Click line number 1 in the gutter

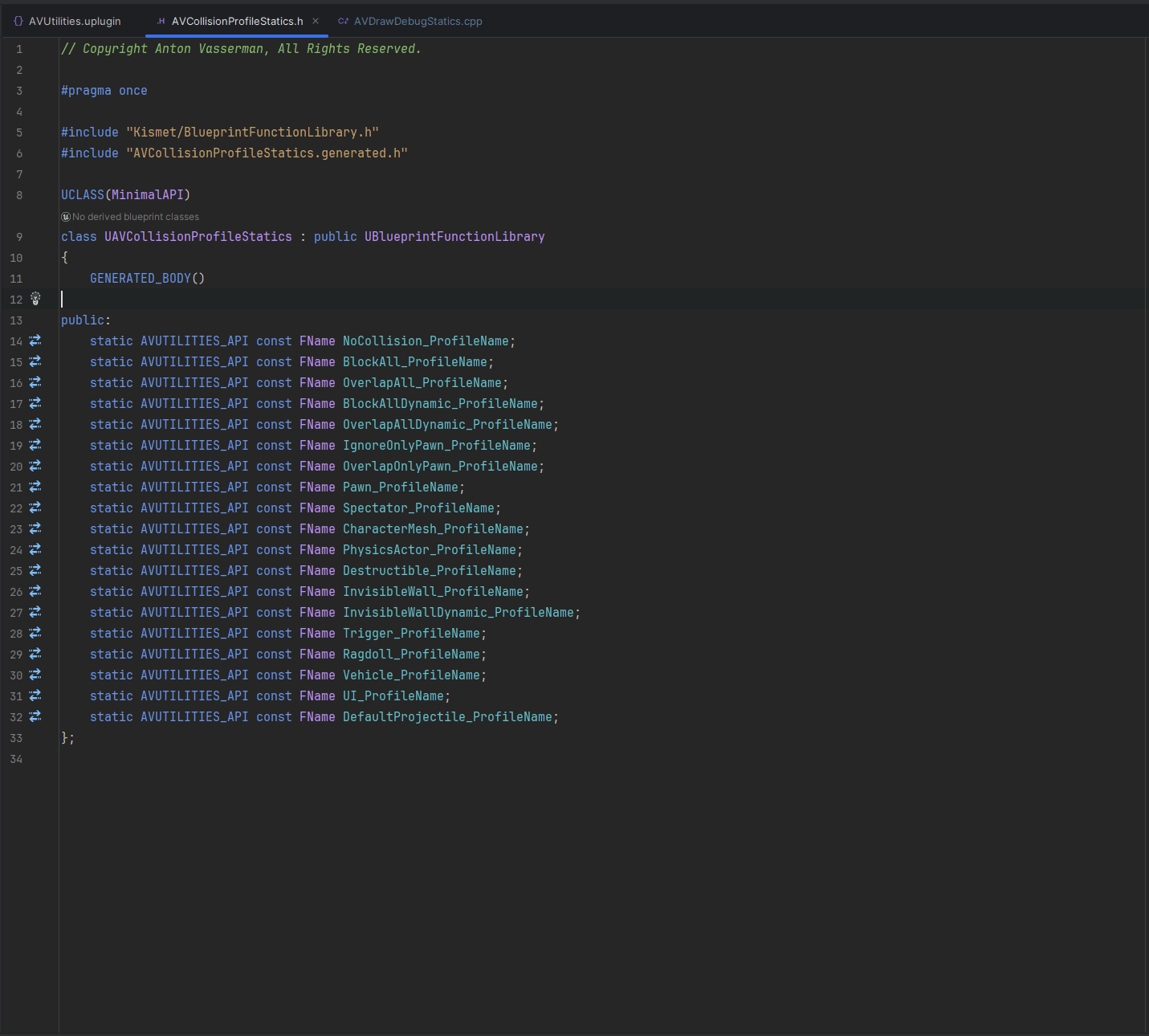pyautogui.click(x=19, y=49)
